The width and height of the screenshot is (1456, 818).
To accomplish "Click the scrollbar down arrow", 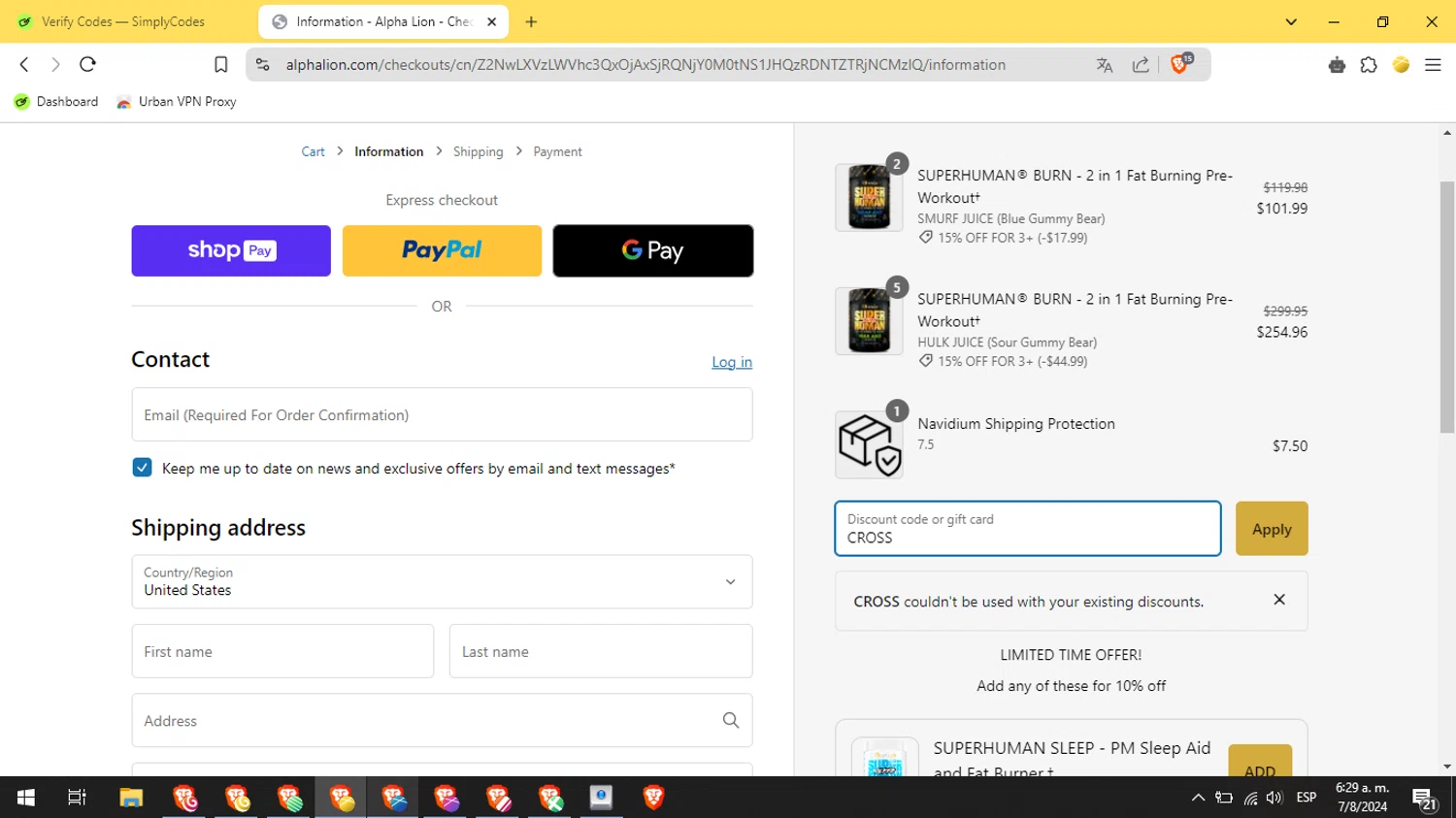I will pos(1447,767).
